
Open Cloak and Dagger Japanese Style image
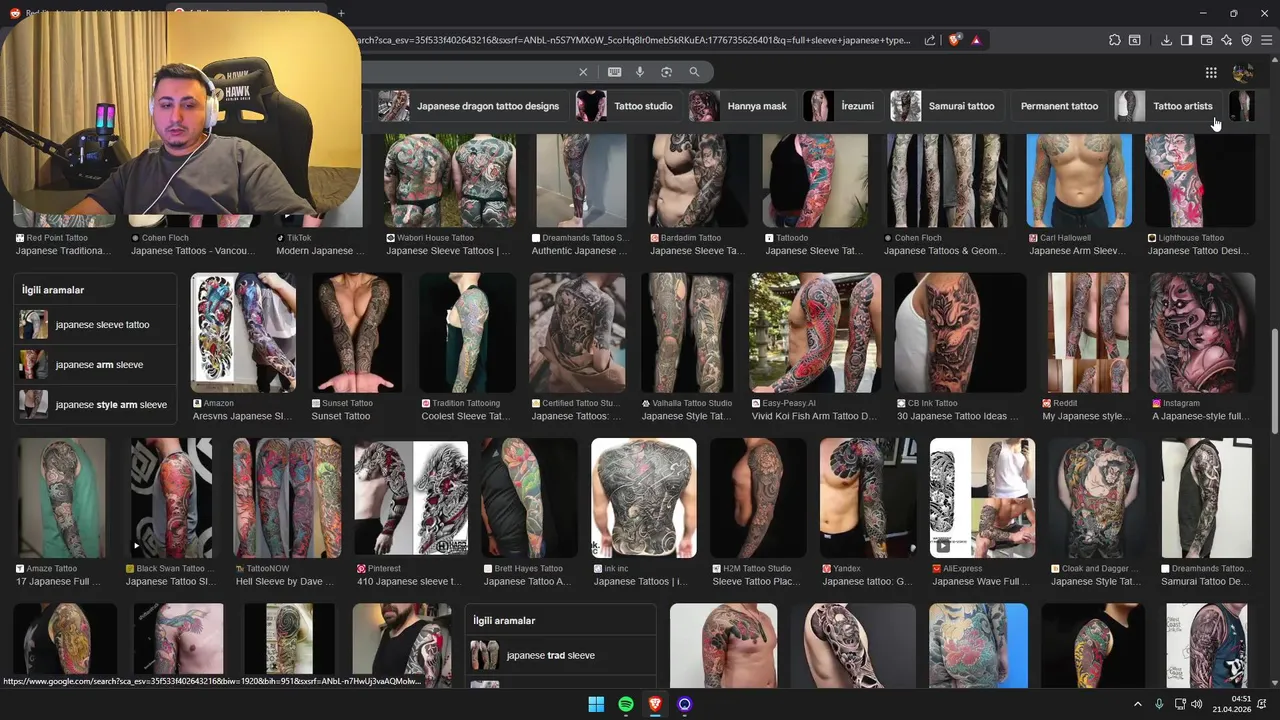1099,498
